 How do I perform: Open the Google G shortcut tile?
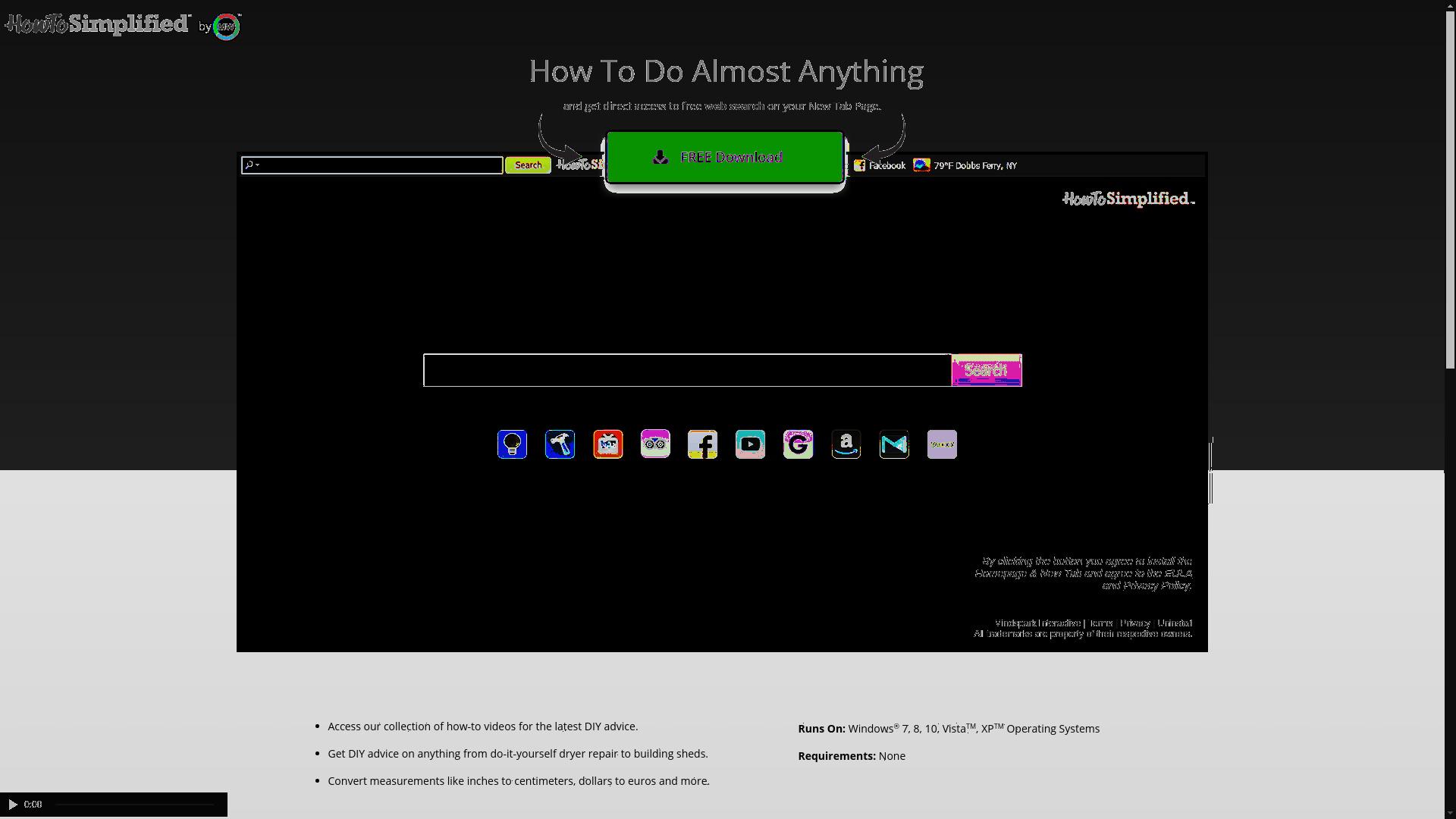[798, 444]
